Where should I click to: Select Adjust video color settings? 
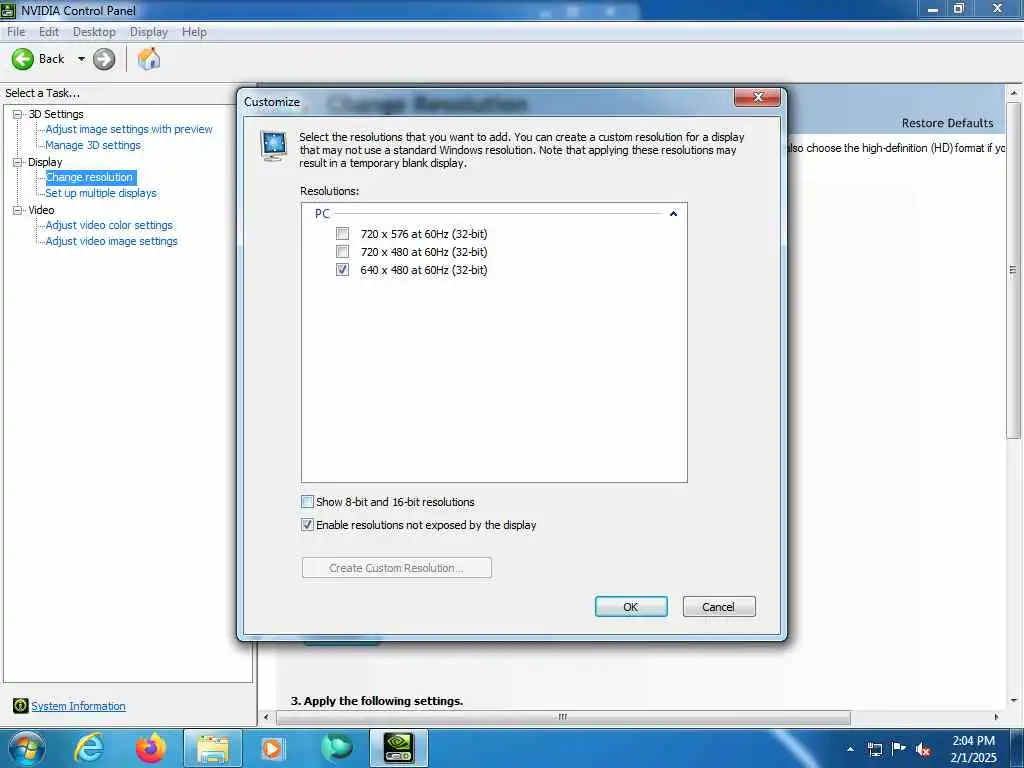[x=109, y=225]
